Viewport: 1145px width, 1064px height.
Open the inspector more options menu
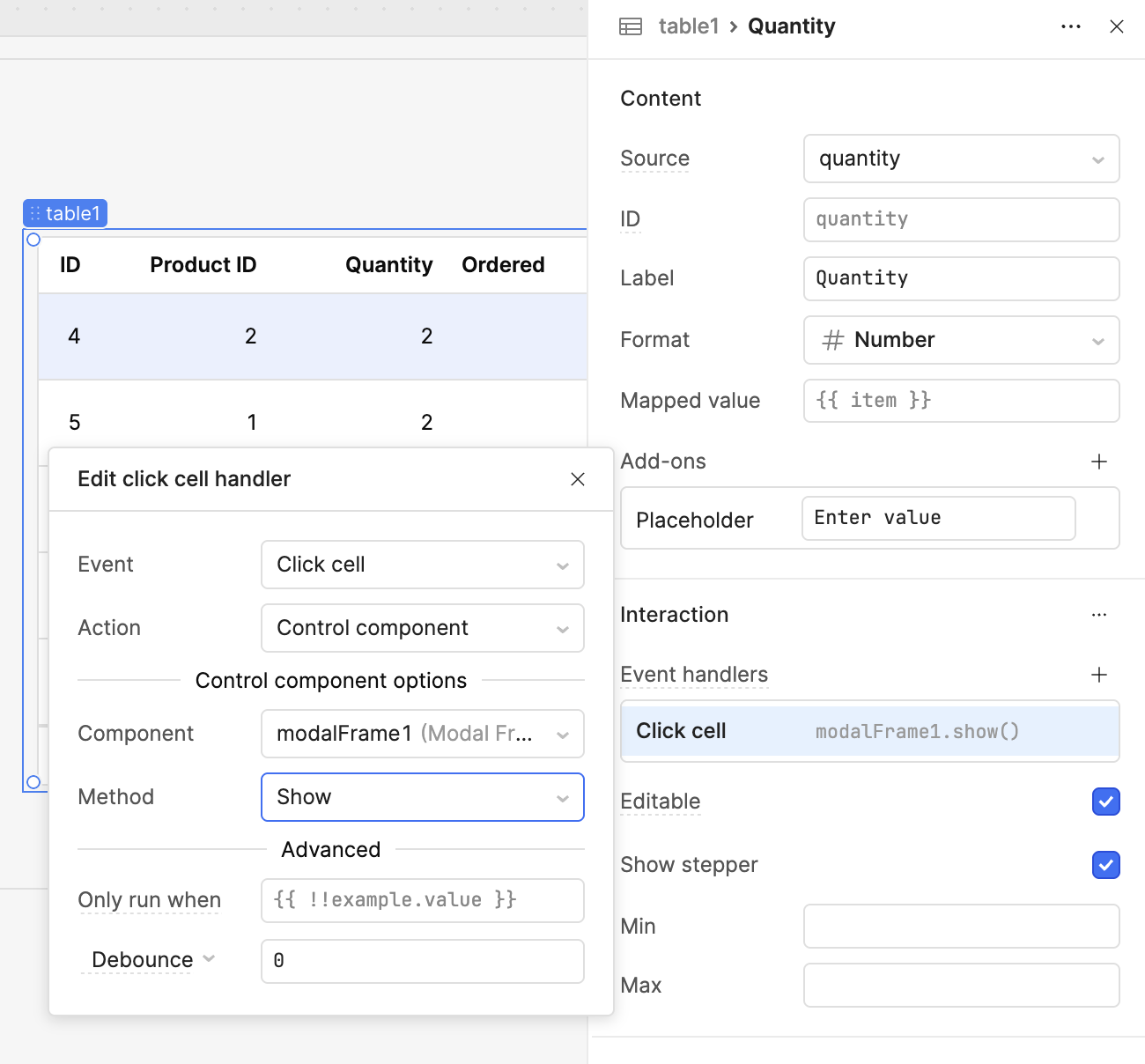1071,26
